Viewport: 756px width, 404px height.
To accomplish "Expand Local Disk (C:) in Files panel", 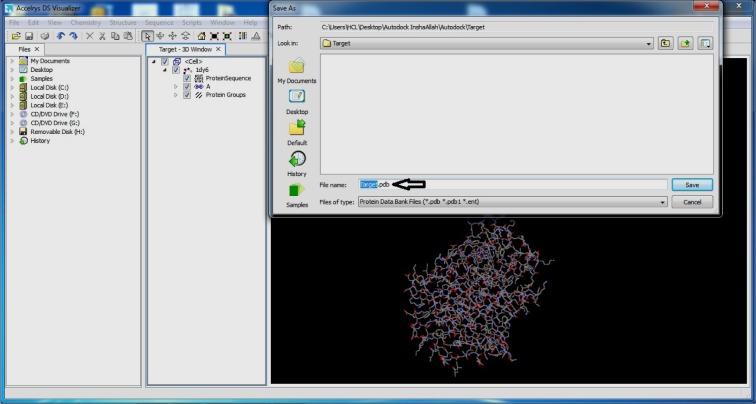I will coord(12,88).
